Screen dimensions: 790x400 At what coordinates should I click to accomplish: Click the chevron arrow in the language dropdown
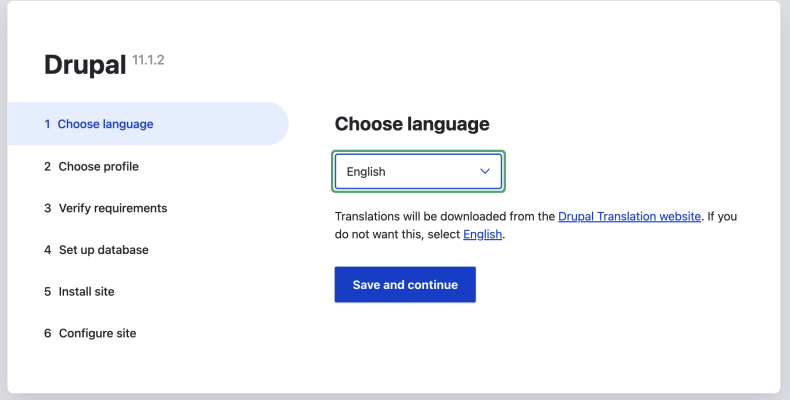[x=485, y=172]
